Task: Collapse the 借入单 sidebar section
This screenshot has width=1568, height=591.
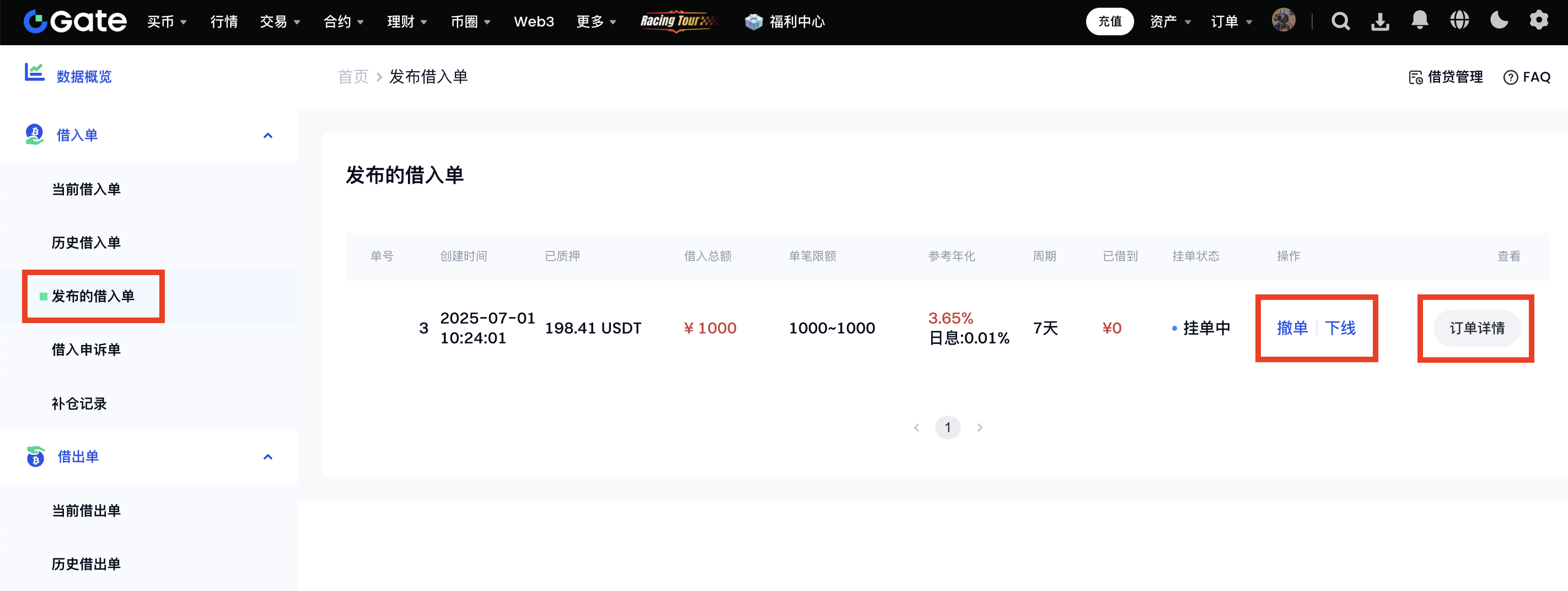Action: pos(267,136)
